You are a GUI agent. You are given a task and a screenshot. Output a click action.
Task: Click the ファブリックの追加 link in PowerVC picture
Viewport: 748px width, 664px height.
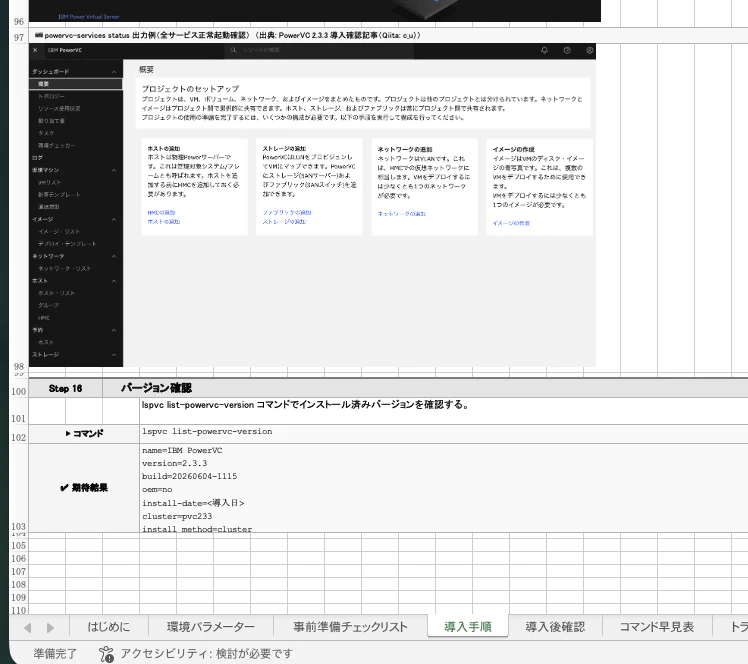(287, 213)
